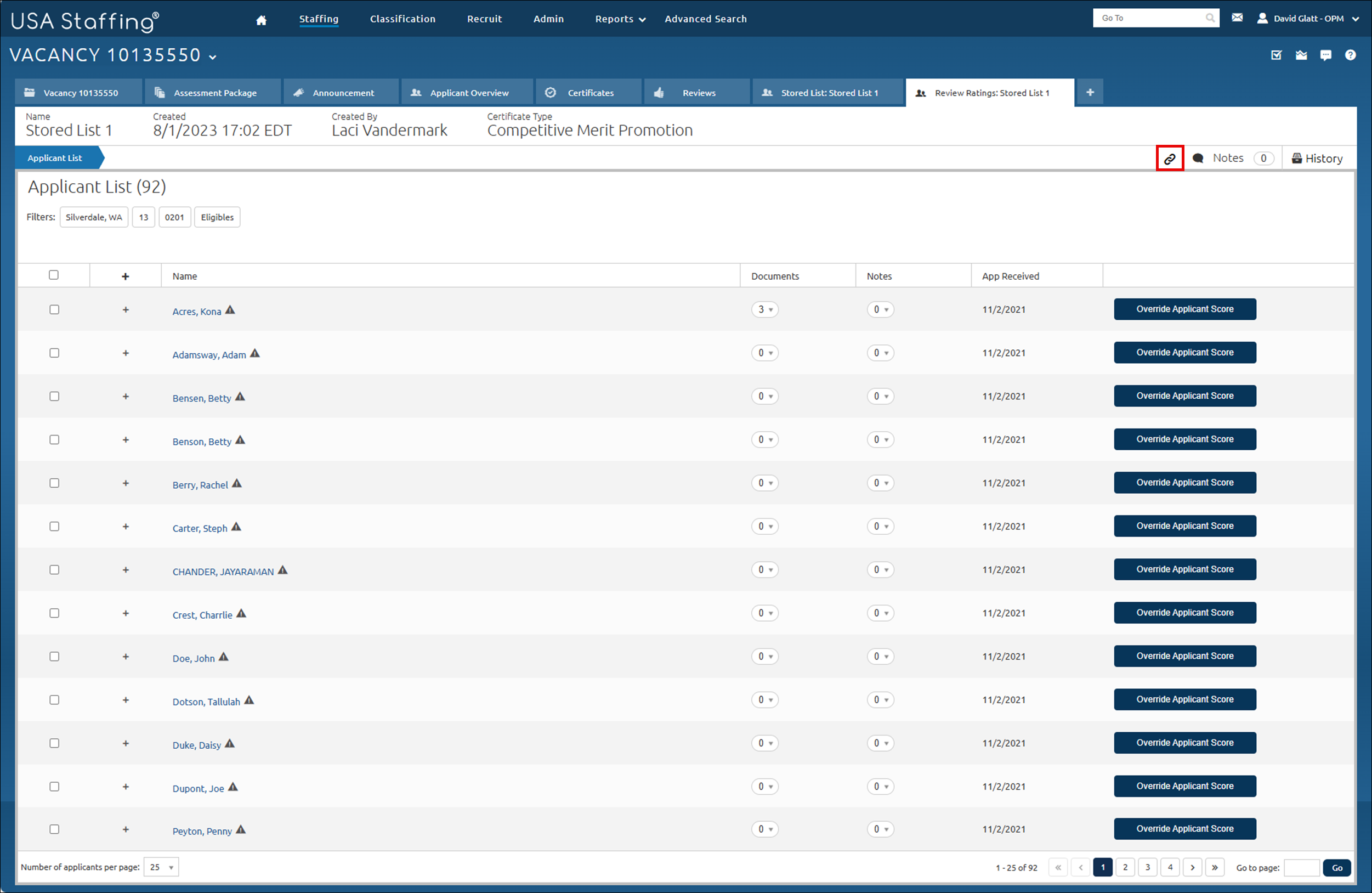Add a new tab with the plus icon
1372x893 pixels.
click(x=1090, y=92)
